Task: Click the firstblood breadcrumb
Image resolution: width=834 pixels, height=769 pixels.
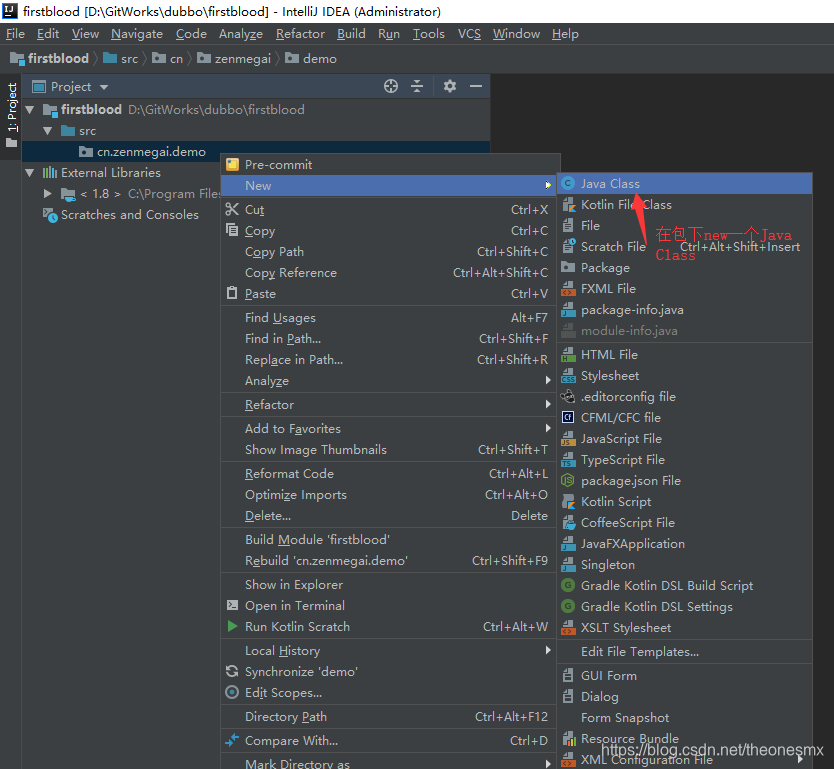Action: (50, 58)
